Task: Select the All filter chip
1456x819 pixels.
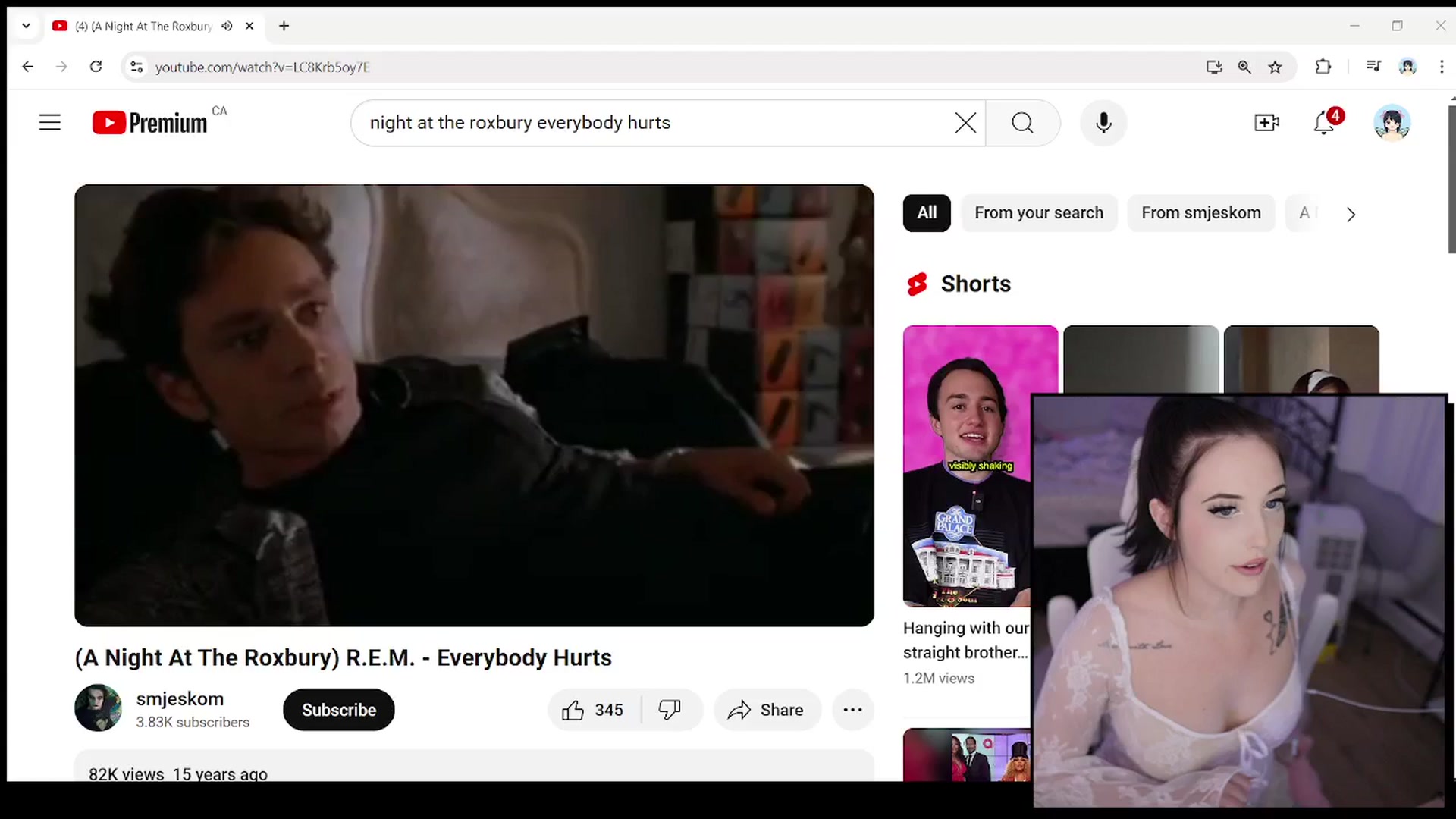Action: [927, 213]
